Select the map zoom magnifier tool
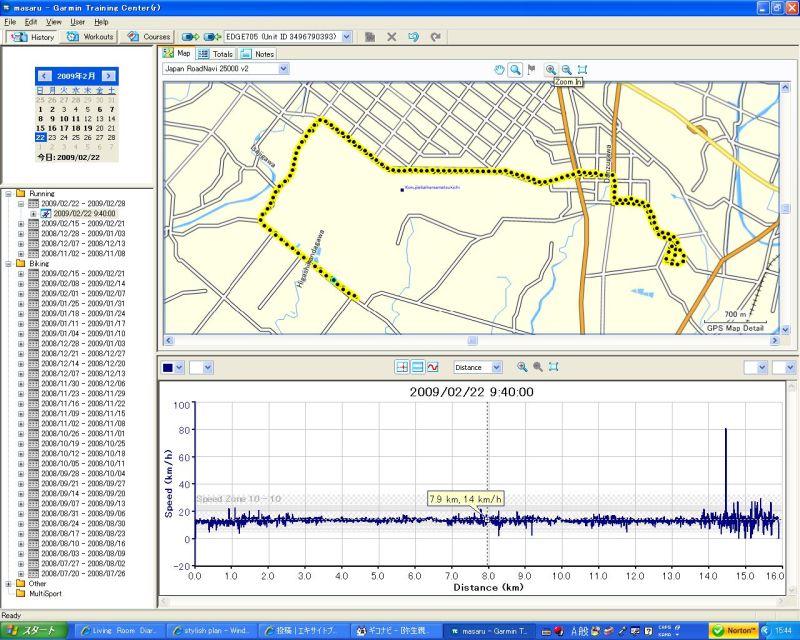The height and width of the screenshot is (640, 800). (515, 70)
